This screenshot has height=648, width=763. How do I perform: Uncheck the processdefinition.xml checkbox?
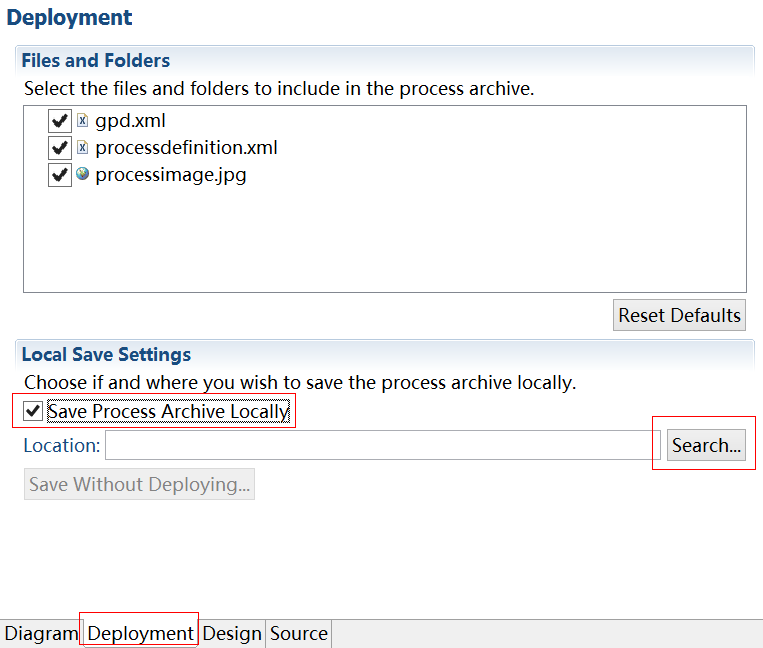point(60,148)
